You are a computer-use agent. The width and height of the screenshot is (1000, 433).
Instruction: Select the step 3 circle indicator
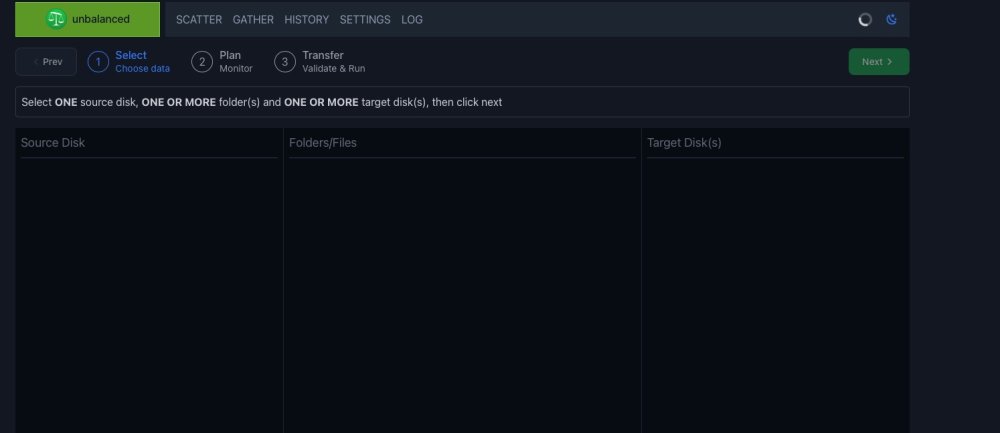284,62
